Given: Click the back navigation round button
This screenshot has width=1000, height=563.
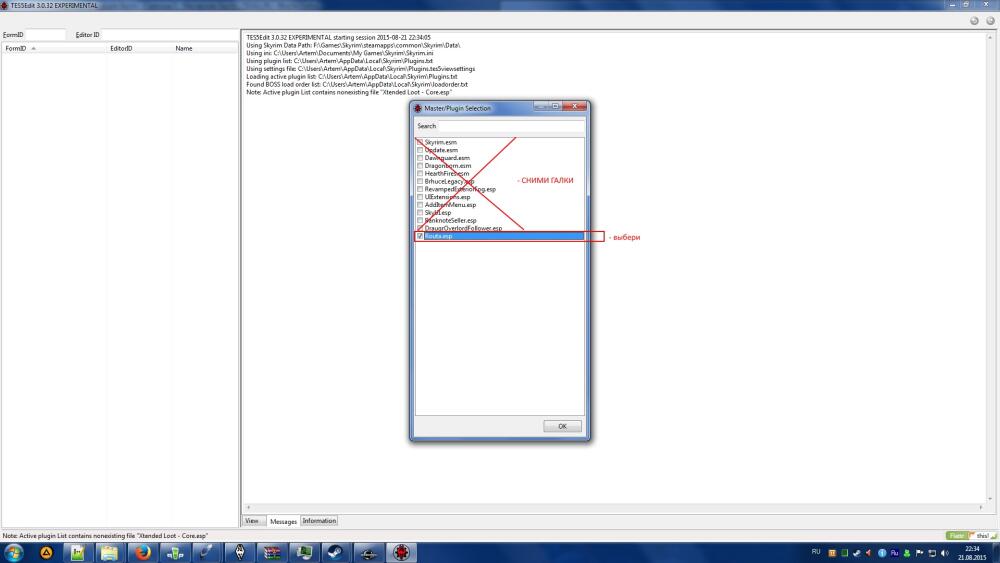Looking at the screenshot, I should pos(974,20).
